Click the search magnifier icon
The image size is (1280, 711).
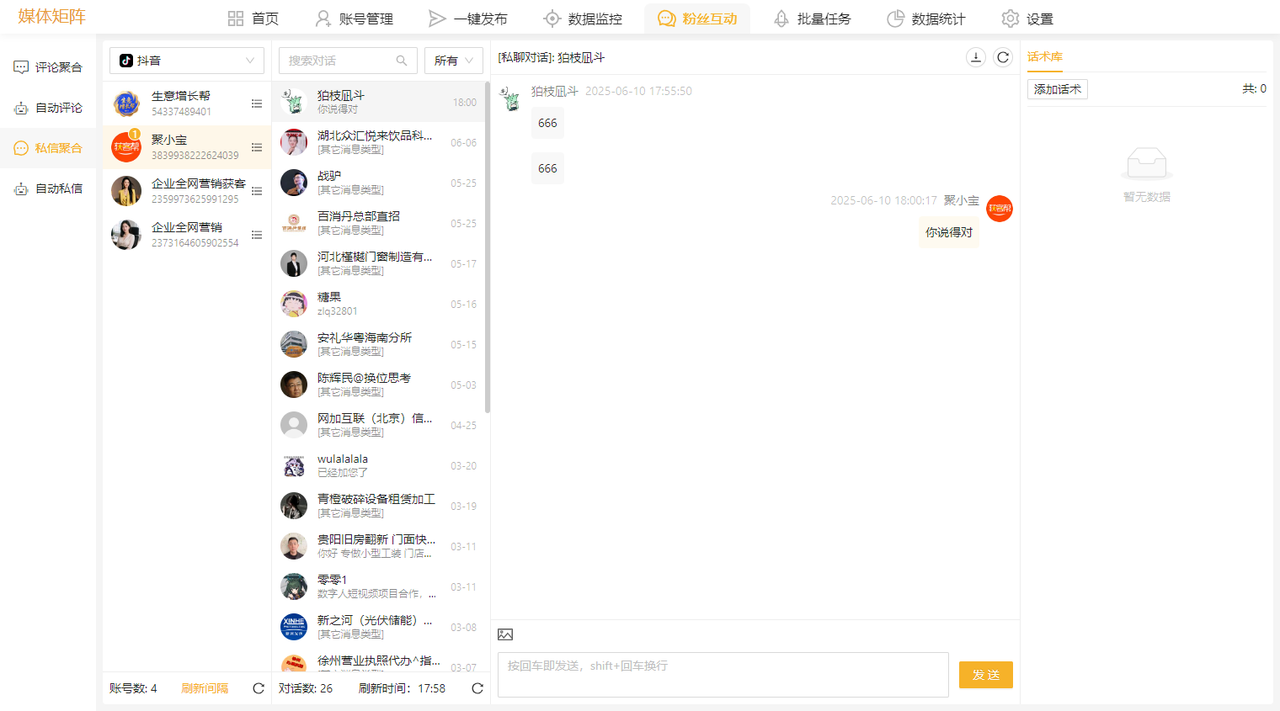coord(402,61)
